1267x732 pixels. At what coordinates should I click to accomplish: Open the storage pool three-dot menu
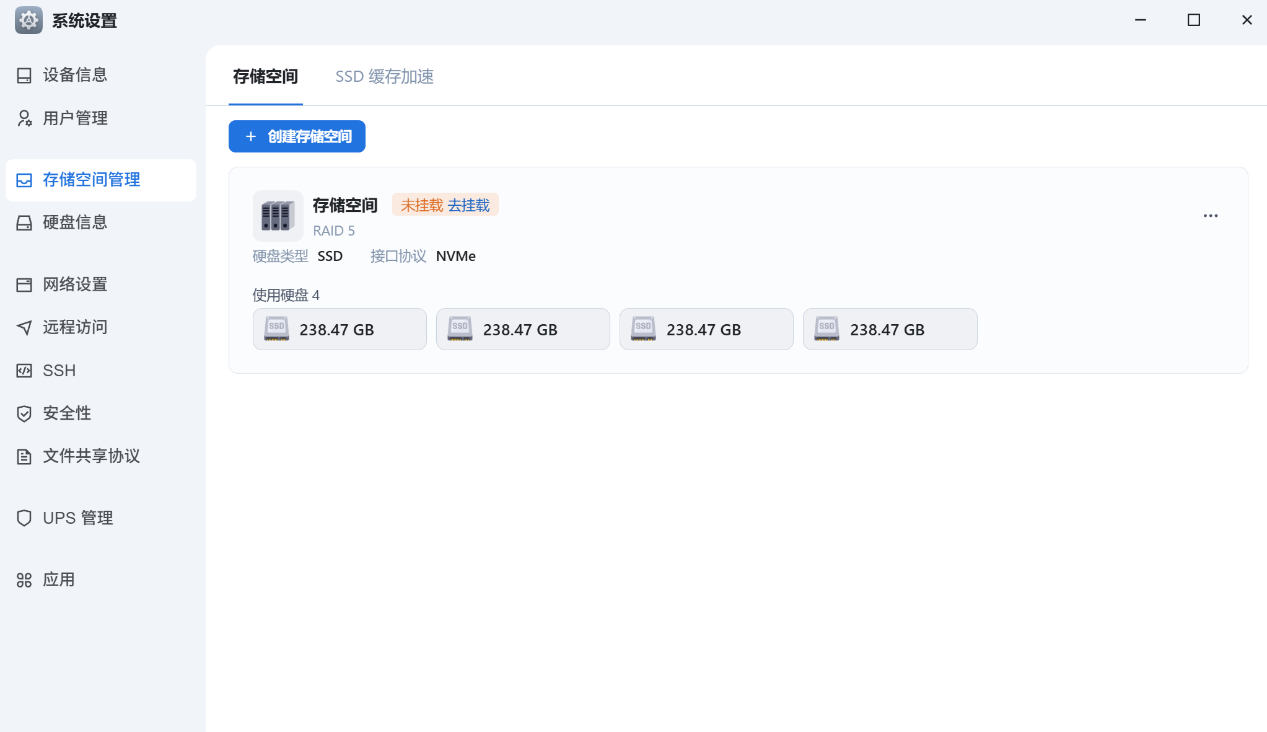pyautogui.click(x=1210, y=216)
